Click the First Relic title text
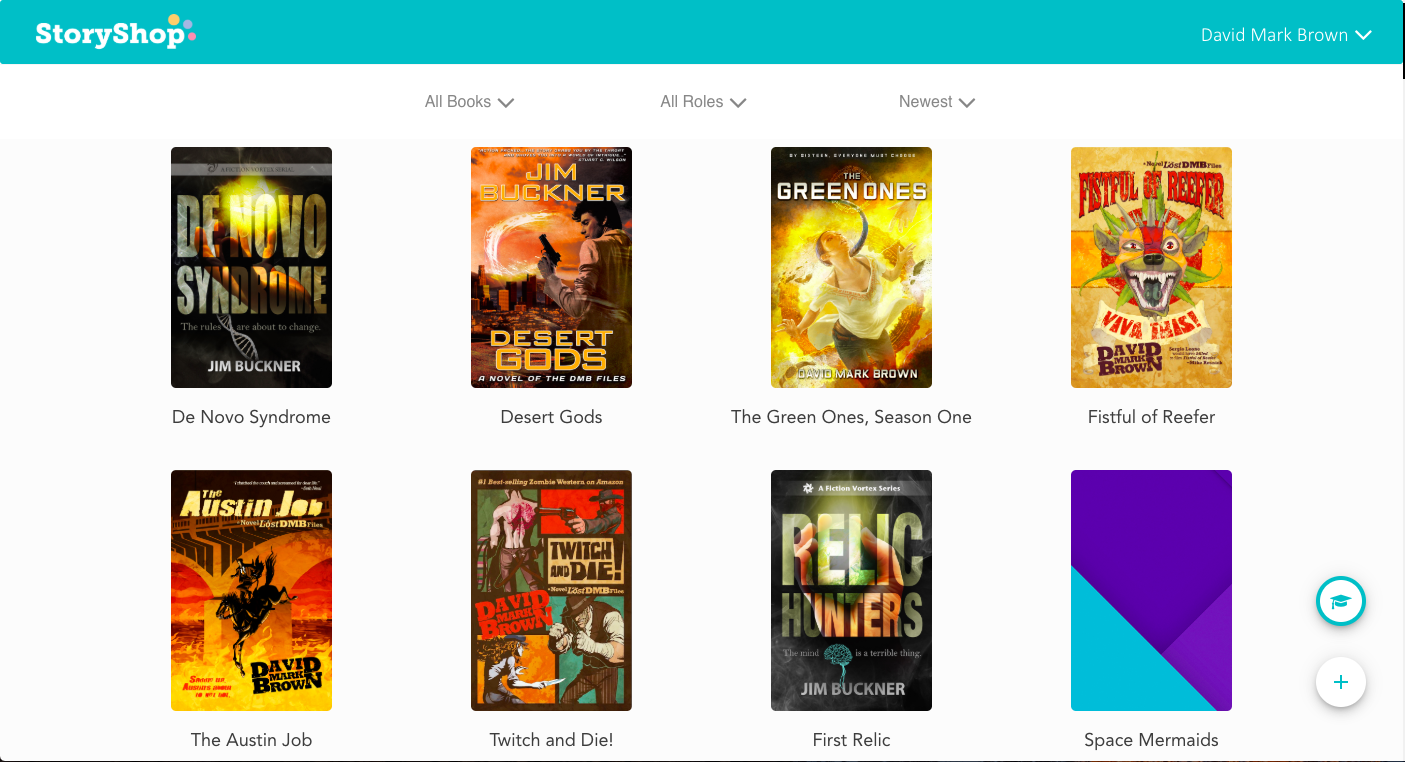This screenshot has width=1405, height=762. tap(851, 740)
